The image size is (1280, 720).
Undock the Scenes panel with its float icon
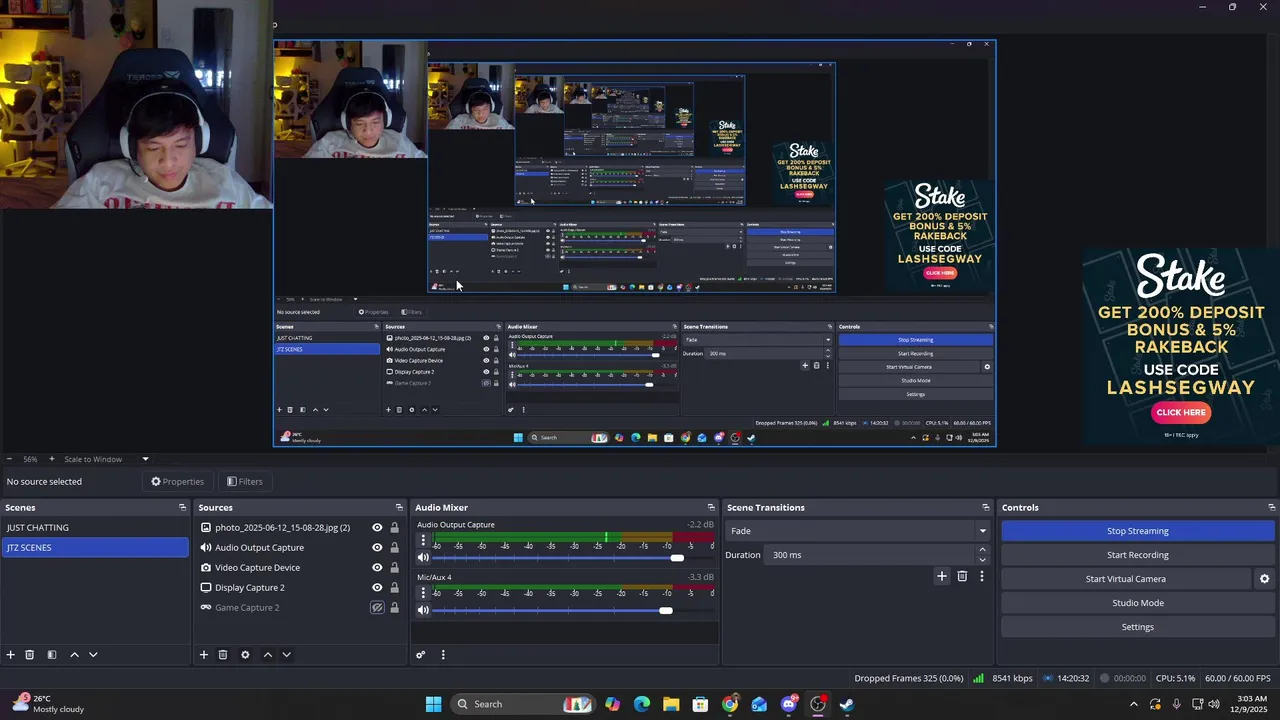pyautogui.click(x=182, y=508)
